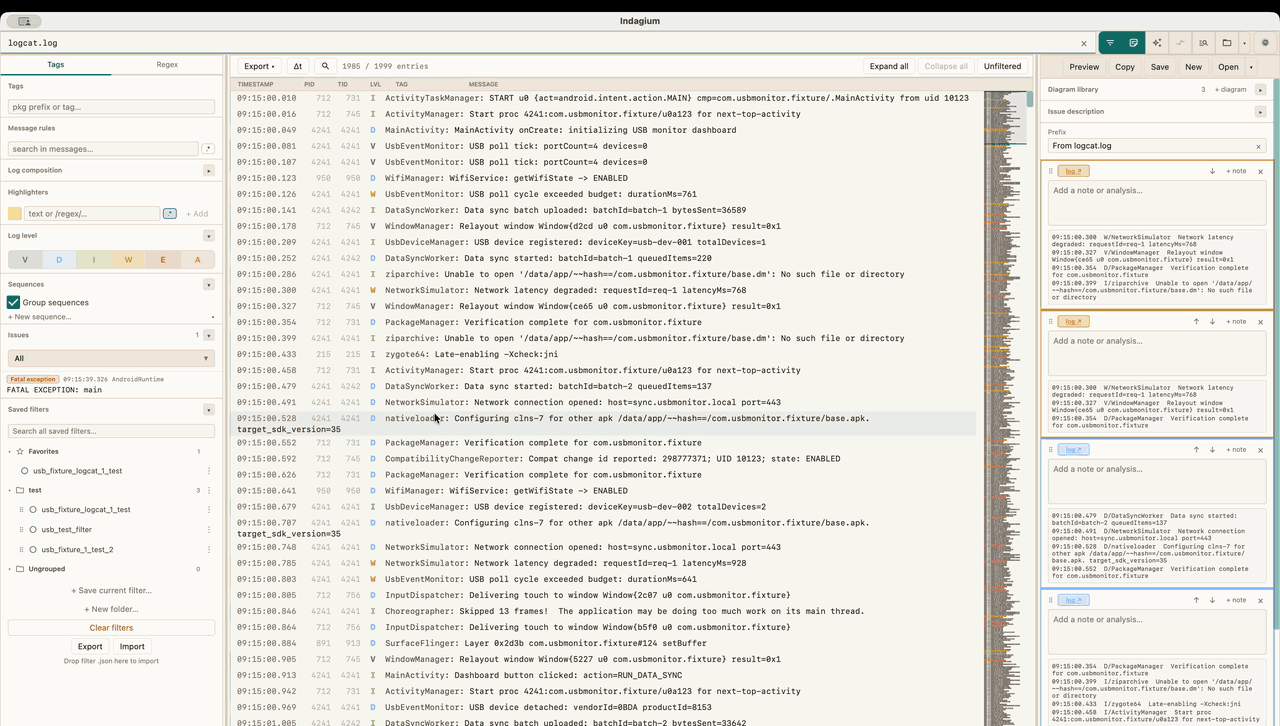This screenshot has width=1280, height=726.
Task: Toggle Verbose (V) log level
Action: pyautogui.click(x=25, y=260)
